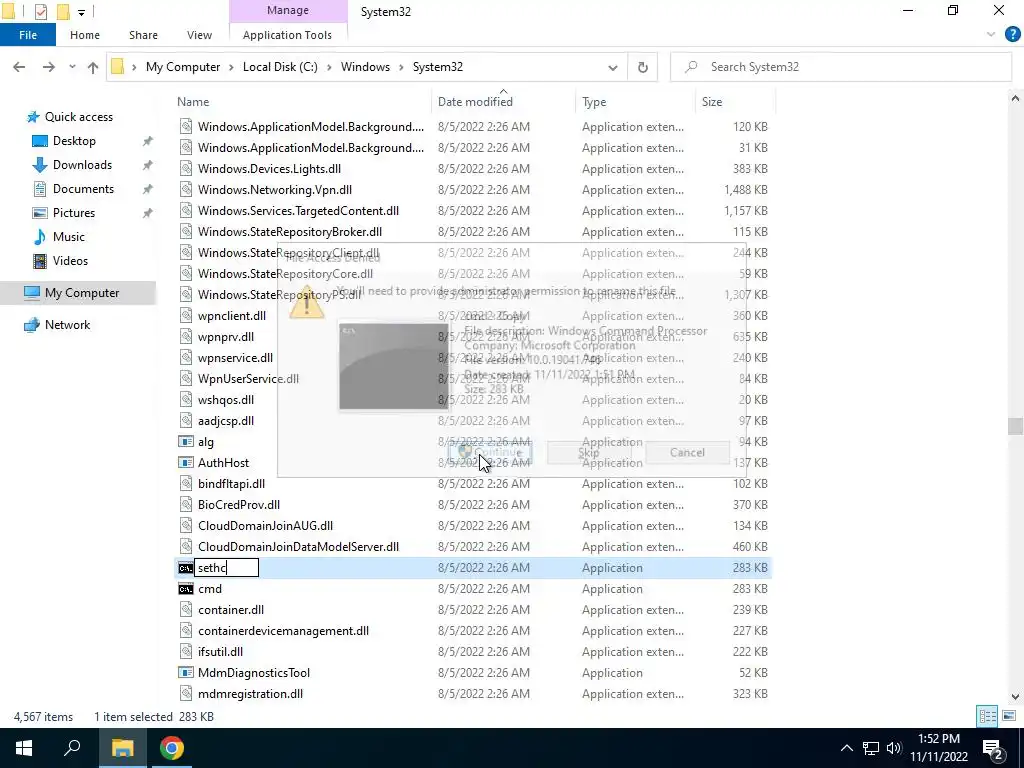
Task: Select the MdmDiagnosticsTool application icon
Action: pos(185,673)
